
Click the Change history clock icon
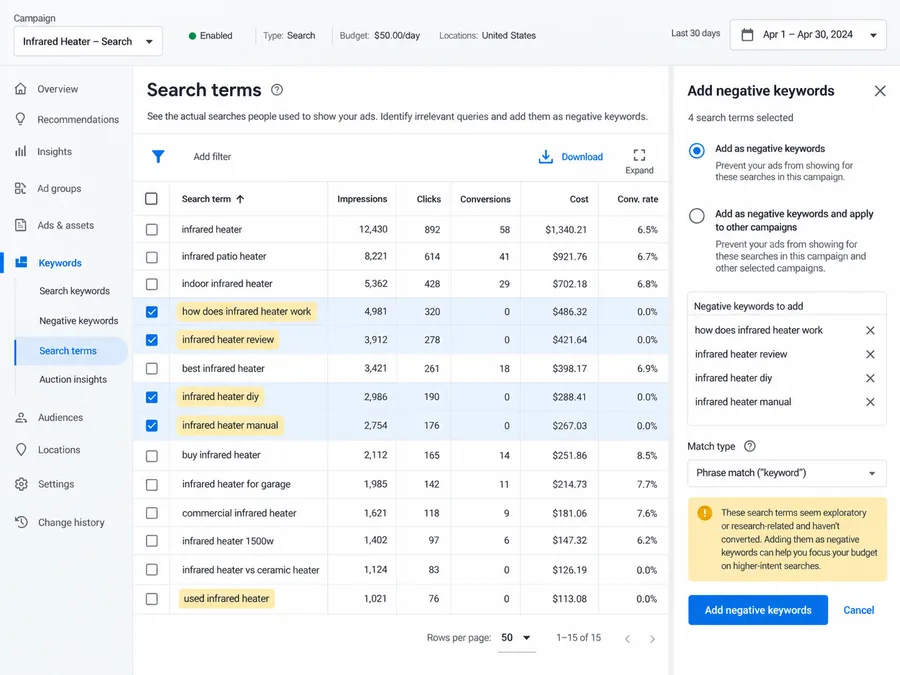click(21, 522)
